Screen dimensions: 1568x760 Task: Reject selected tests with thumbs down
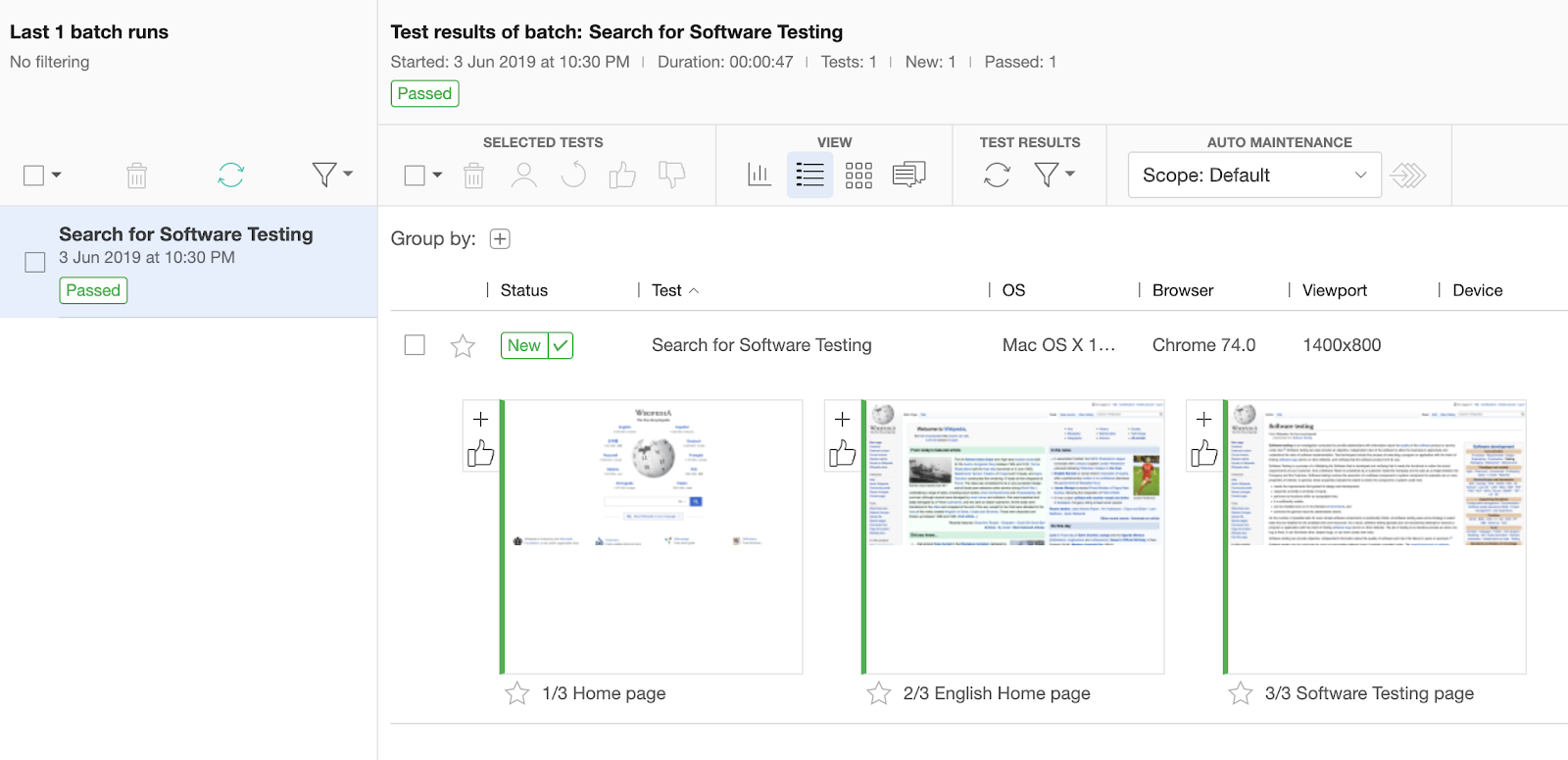point(672,176)
